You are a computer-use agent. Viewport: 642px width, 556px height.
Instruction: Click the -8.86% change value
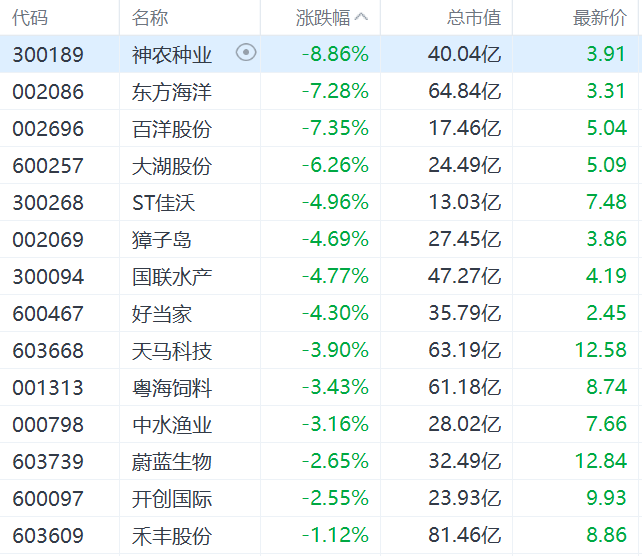tap(335, 54)
